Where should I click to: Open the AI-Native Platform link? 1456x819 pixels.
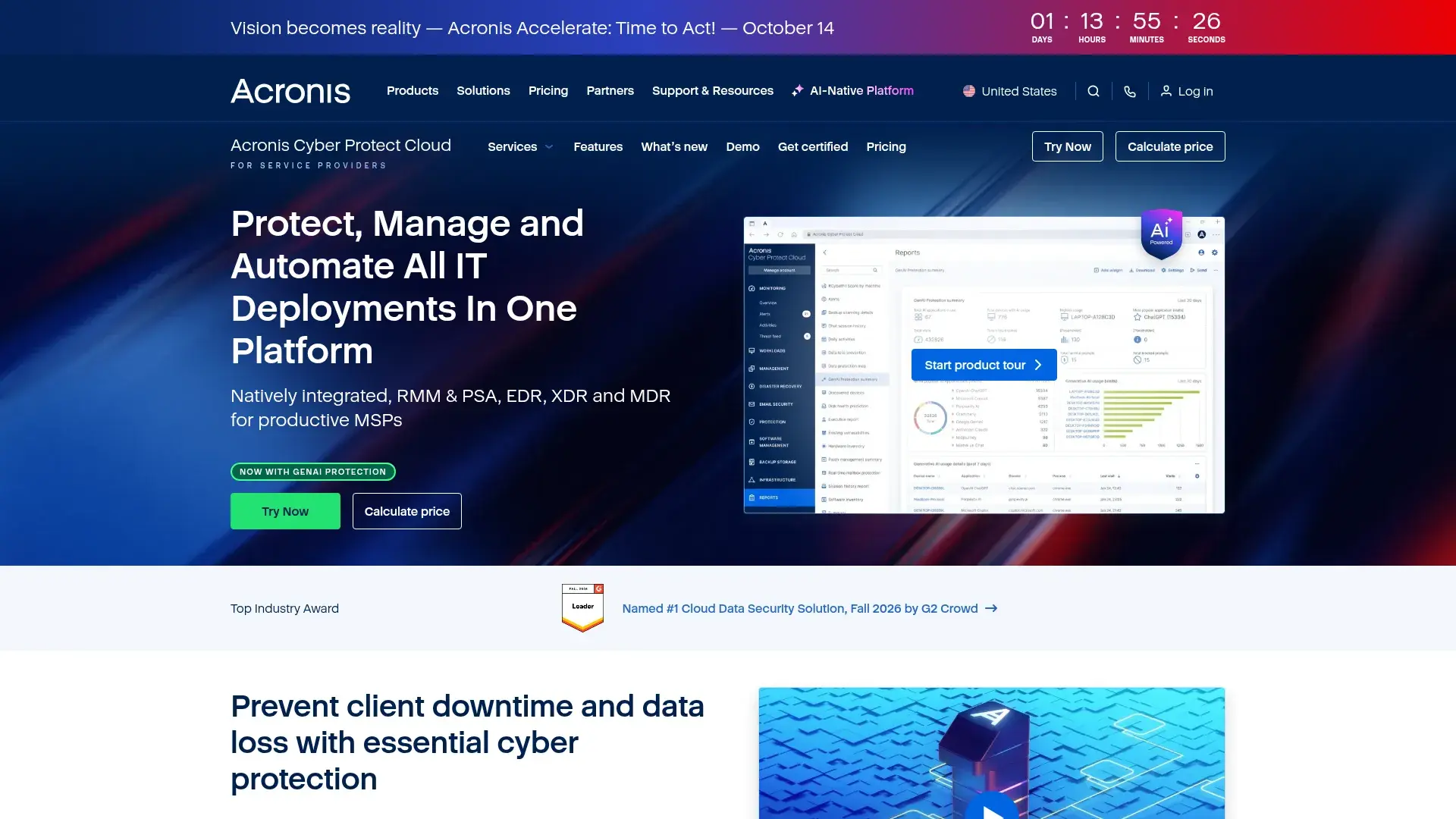point(861,91)
